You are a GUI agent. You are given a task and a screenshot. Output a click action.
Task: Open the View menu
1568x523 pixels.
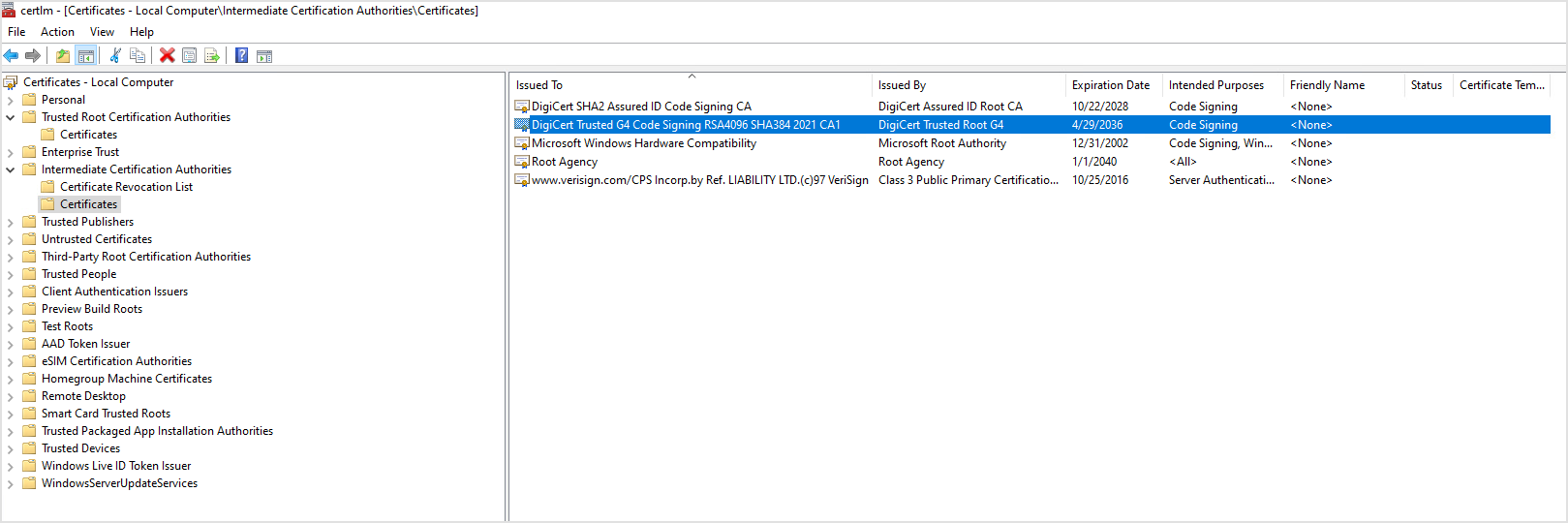tap(102, 32)
